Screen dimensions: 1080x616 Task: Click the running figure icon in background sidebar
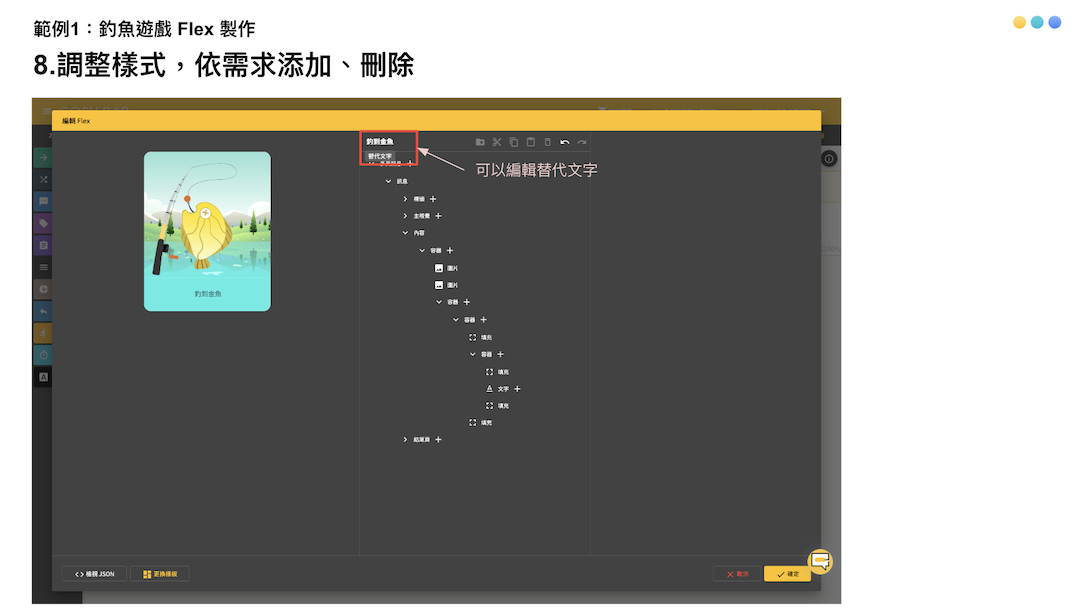(x=43, y=333)
